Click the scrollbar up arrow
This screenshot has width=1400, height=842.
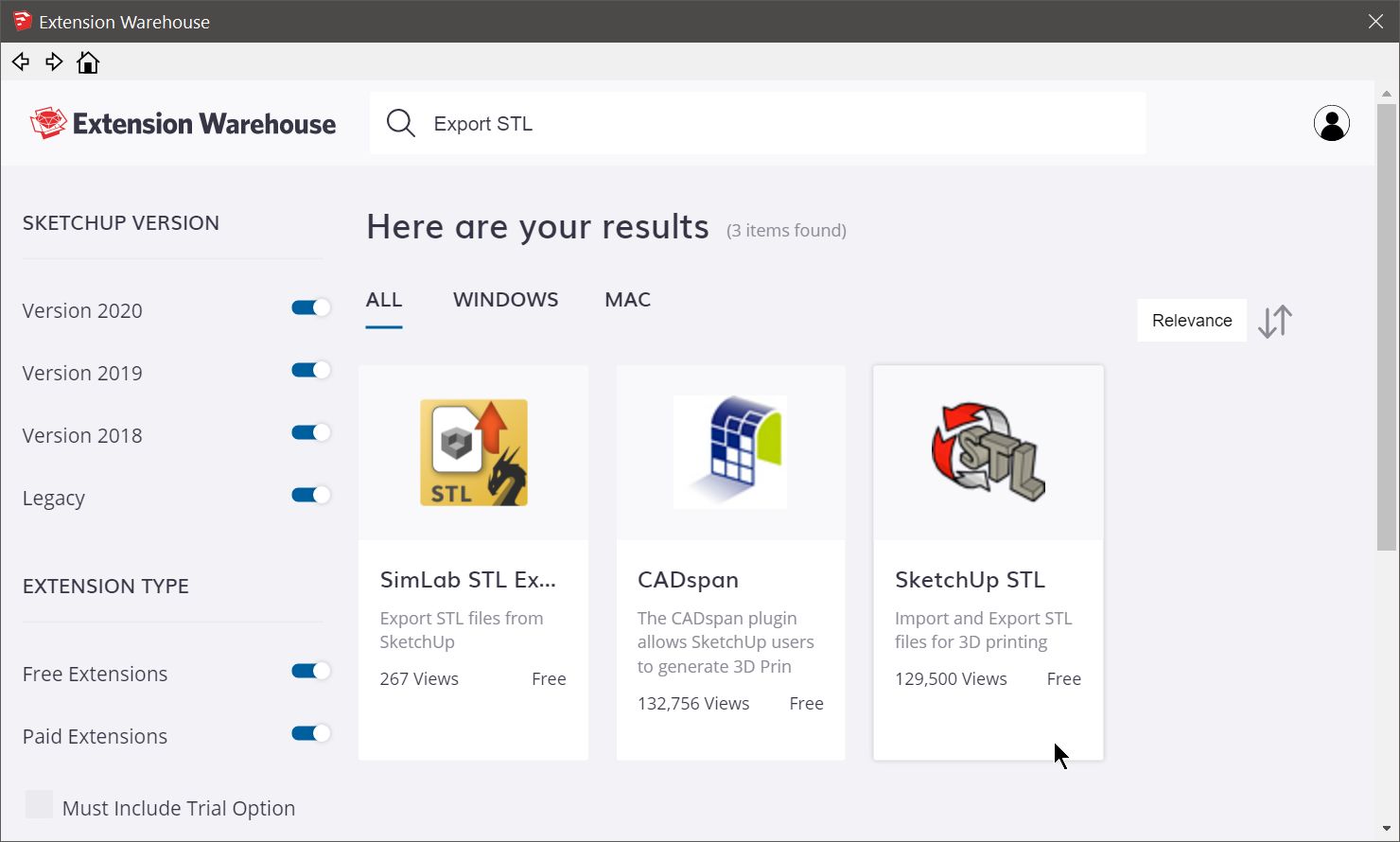[1387, 94]
